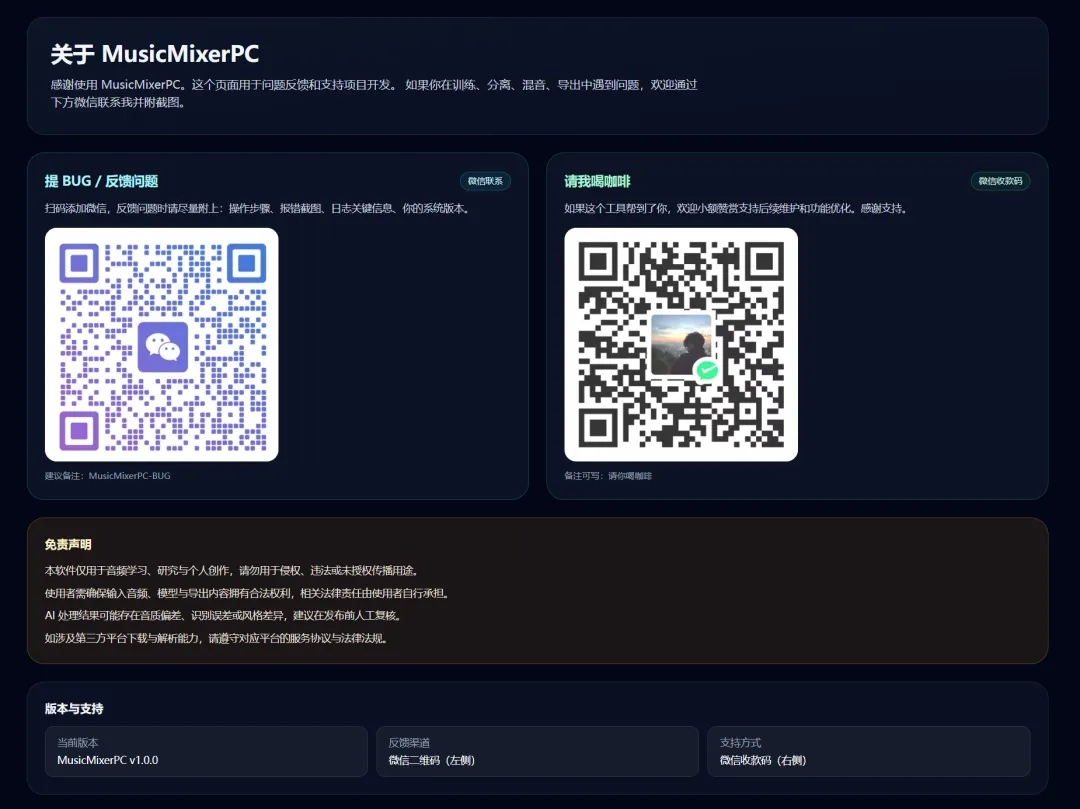Click the disclaimer line starting with 使用者需确保
The width and height of the screenshot is (1080, 809).
pos(247,593)
